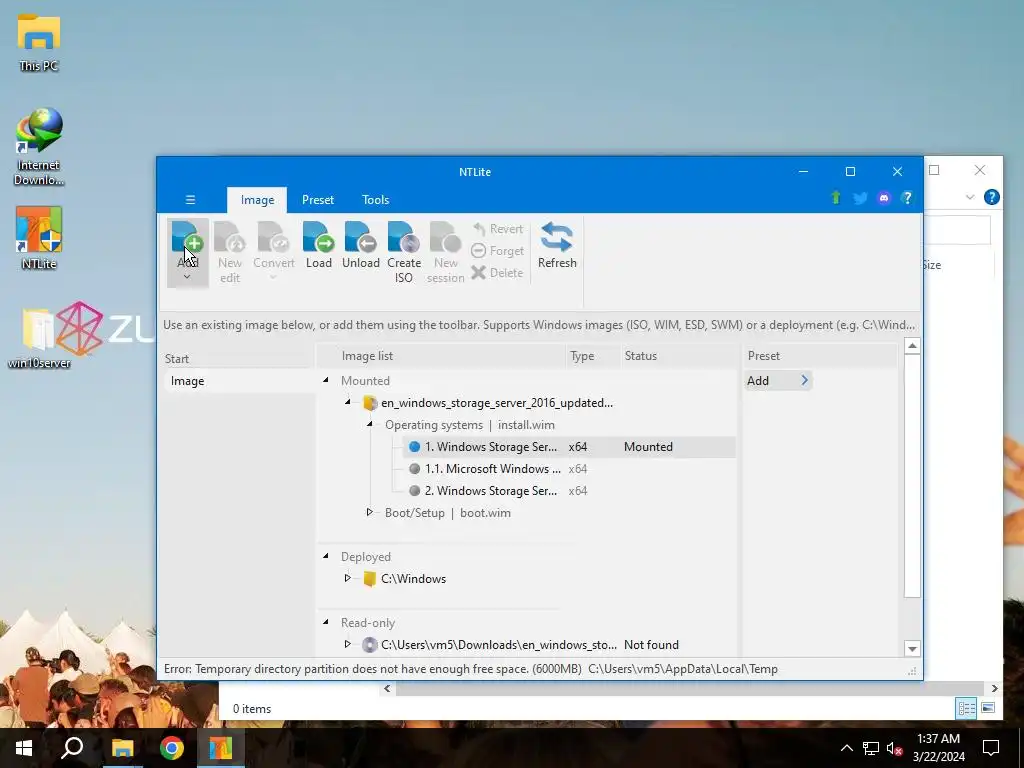Open the Discord icon link
The width and height of the screenshot is (1024, 768).
point(884,198)
